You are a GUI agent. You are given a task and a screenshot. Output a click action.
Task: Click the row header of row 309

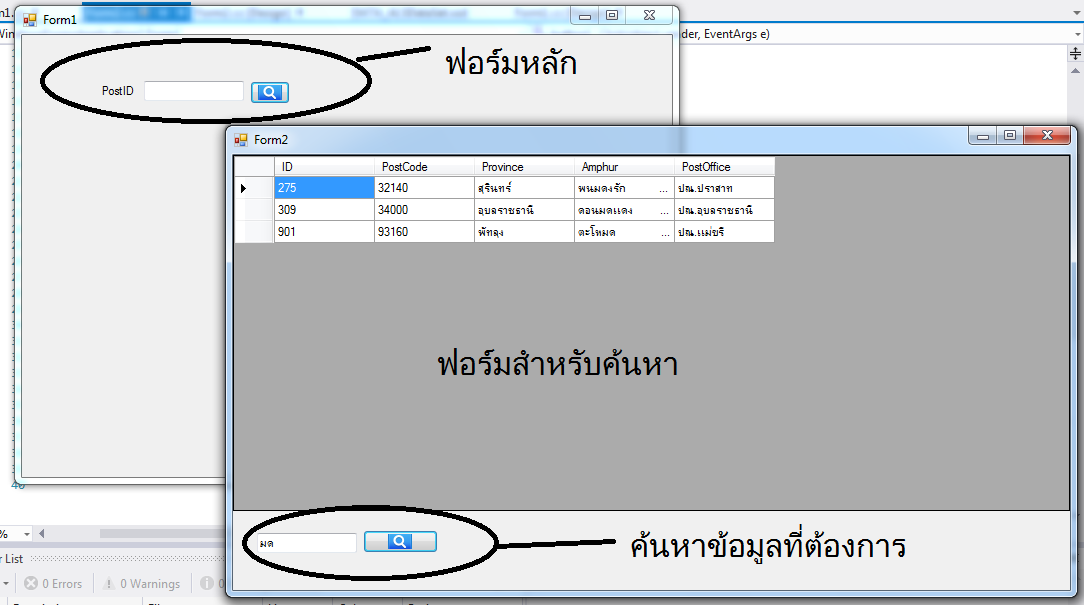[x=254, y=210]
